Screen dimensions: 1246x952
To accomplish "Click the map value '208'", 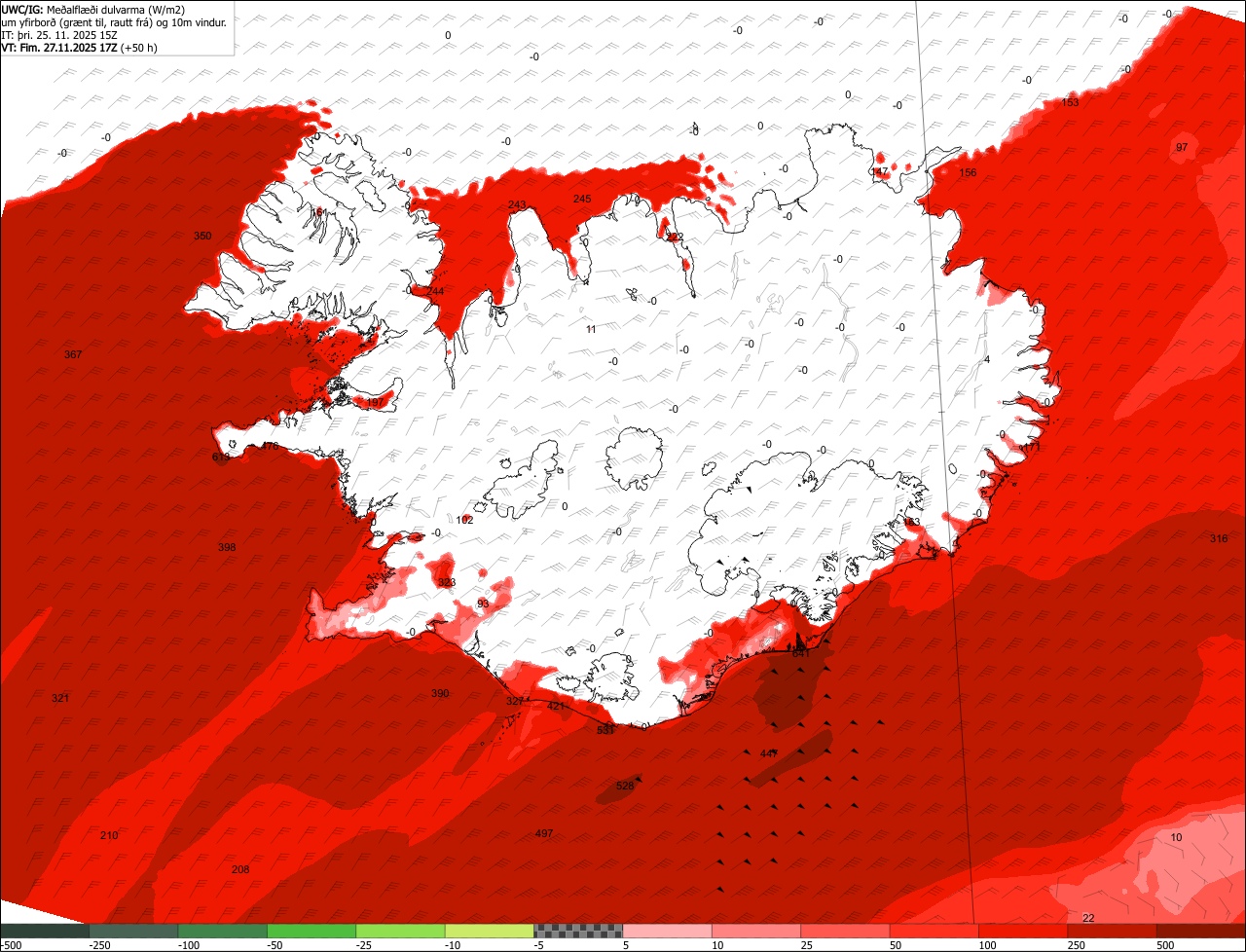I will 240,869.
